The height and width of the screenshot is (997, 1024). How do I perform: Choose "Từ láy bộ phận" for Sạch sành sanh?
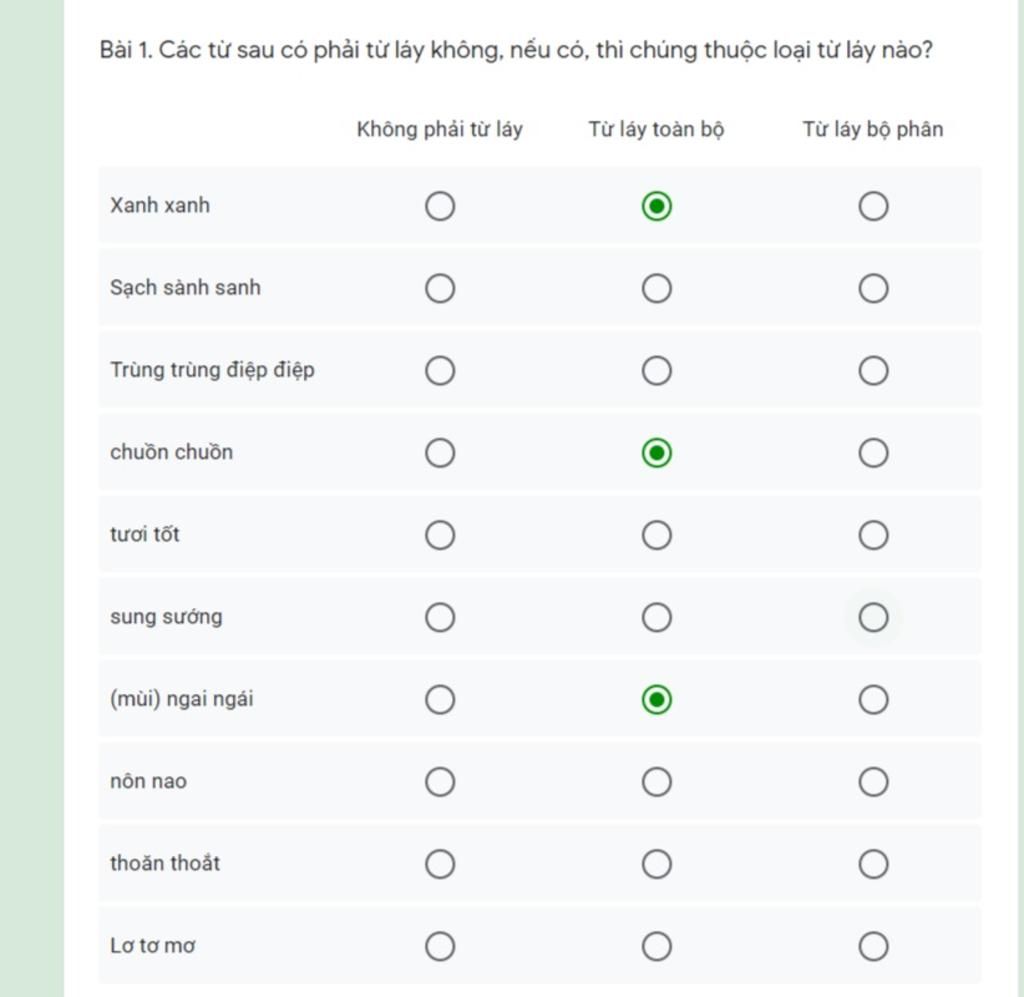[x=873, y=289]
